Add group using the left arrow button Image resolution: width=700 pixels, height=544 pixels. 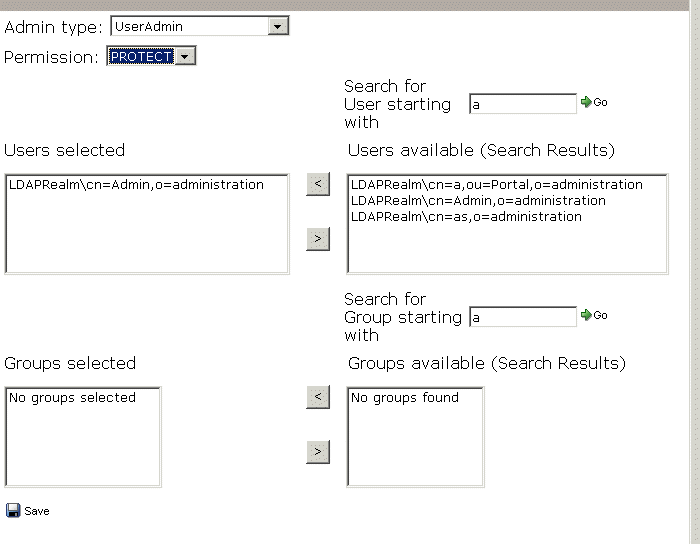pyautogui.click(x=317, y=397)
